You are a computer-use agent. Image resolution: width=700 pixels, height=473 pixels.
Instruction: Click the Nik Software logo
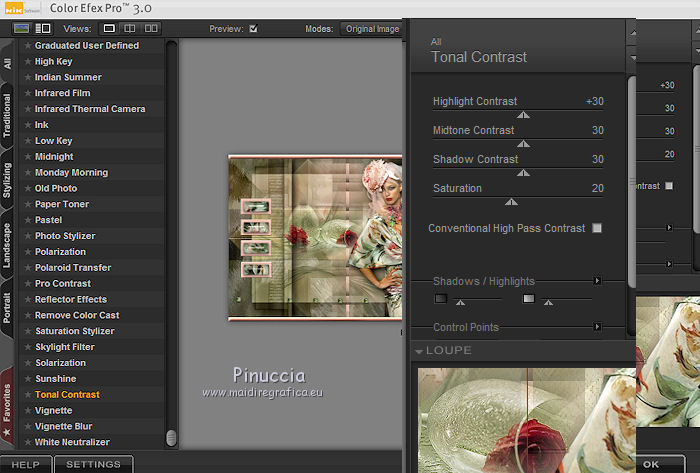pos(23,8)
